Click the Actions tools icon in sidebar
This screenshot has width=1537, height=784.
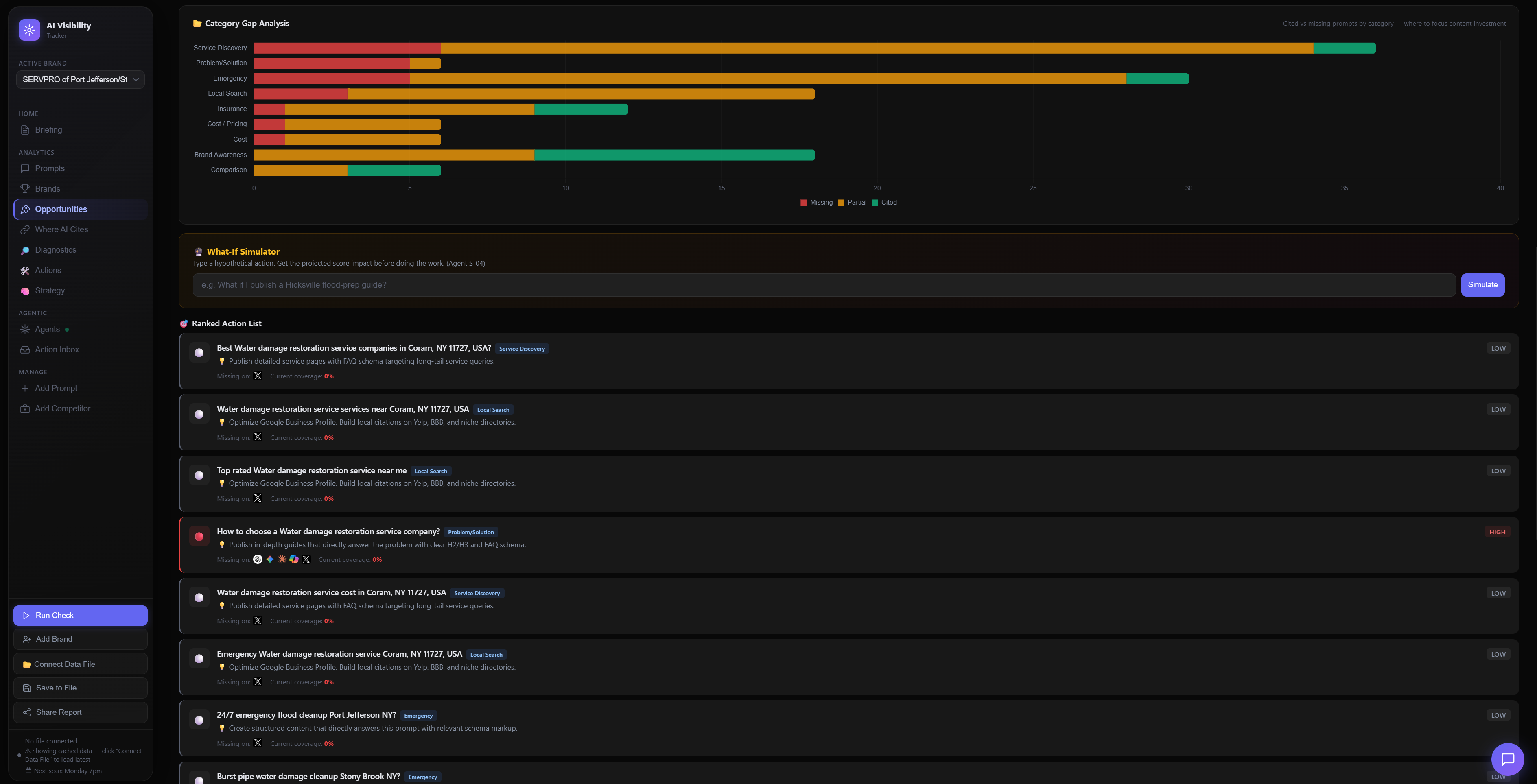click(x=25, y=270)
